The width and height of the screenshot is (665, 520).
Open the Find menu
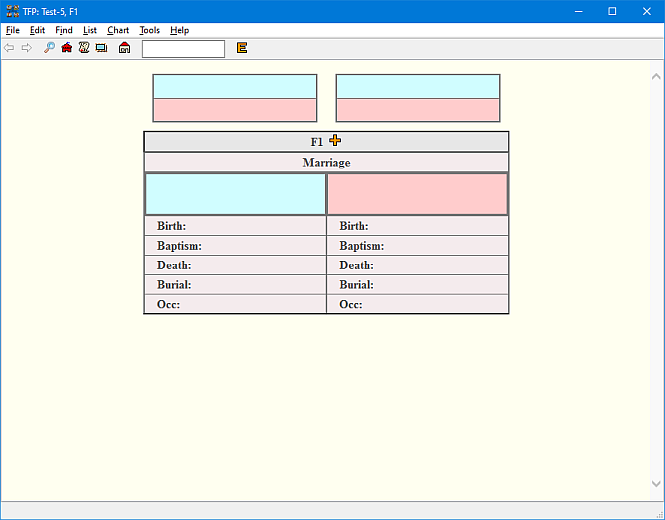pyautogui.click(x=64, y=30)
